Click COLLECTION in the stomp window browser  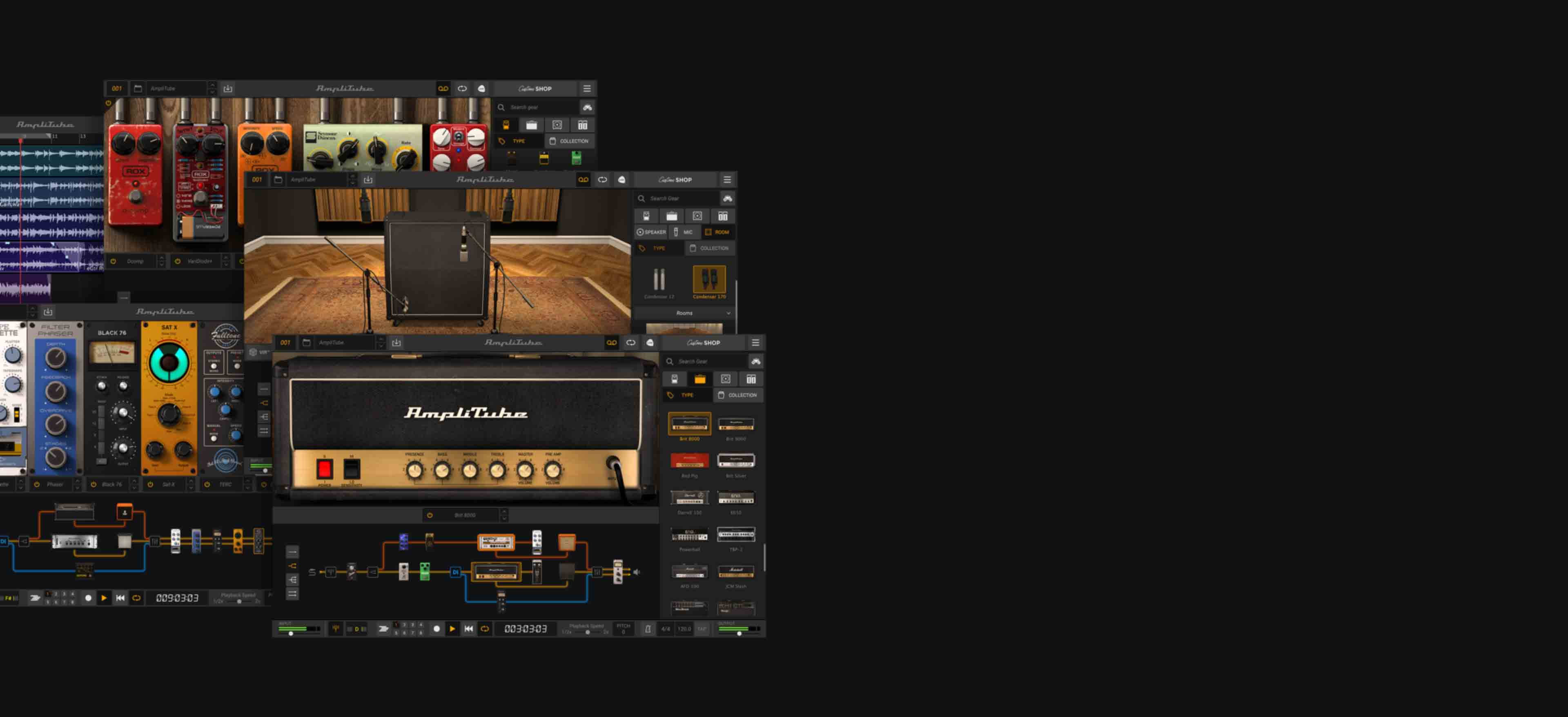569,141
